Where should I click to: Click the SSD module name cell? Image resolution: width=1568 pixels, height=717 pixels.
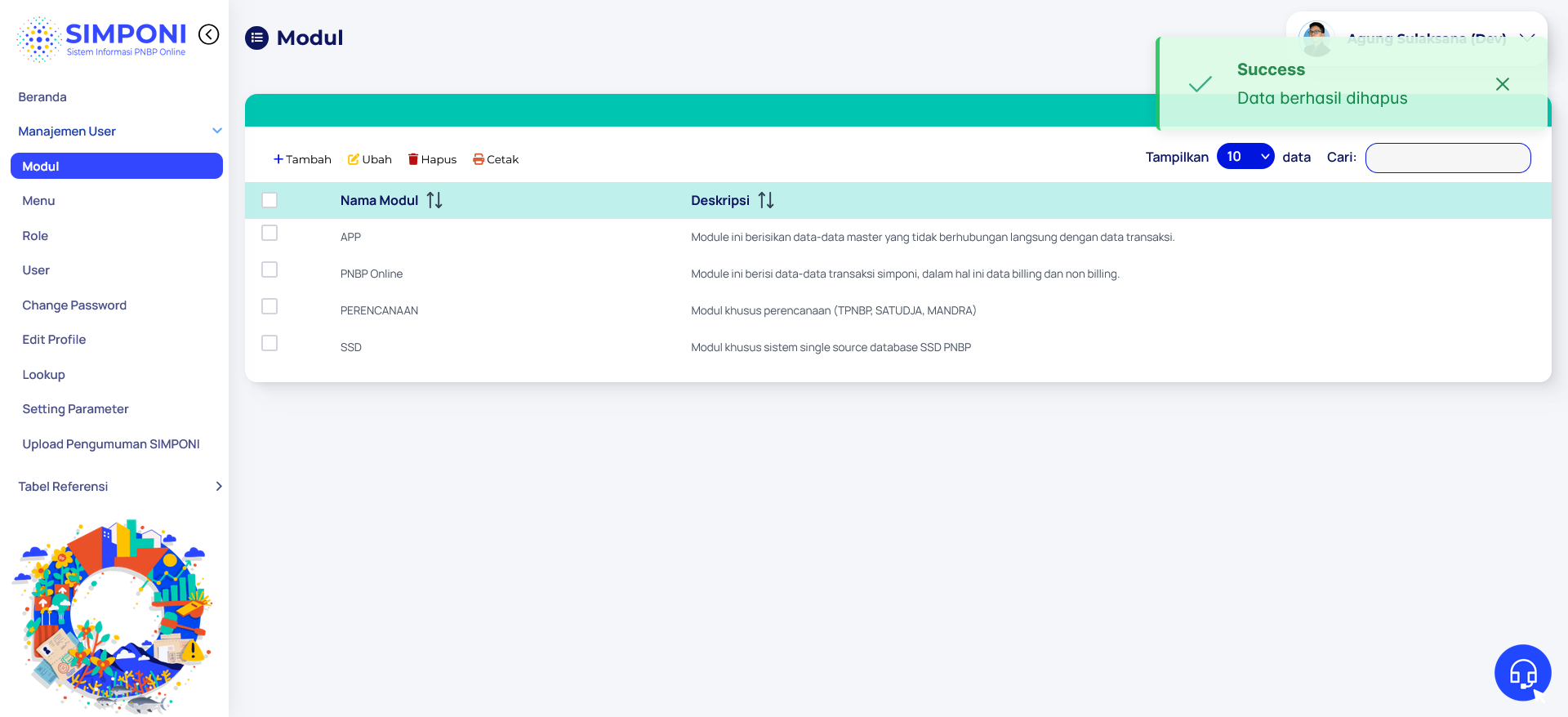click(x=351, y=347)
